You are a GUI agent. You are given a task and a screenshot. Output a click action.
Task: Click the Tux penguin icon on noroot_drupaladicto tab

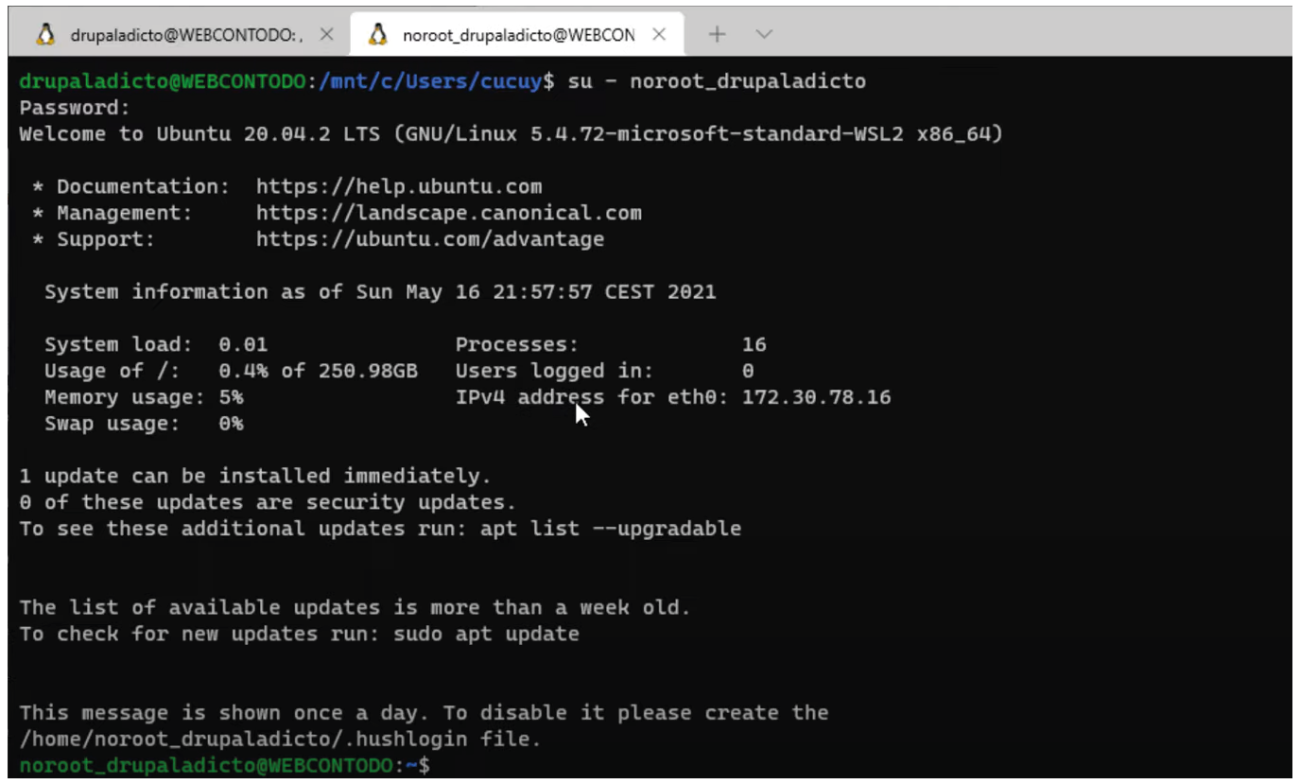[377, 35]
